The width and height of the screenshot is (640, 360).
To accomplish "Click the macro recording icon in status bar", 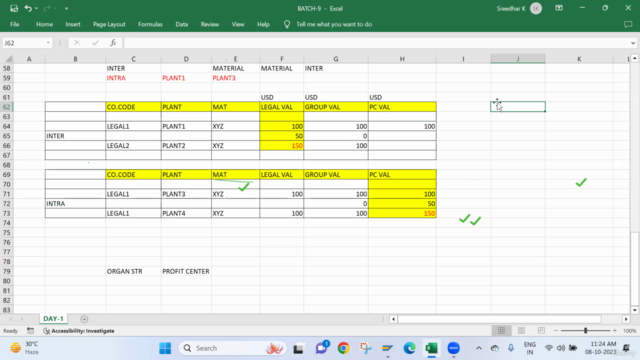I will click(30, 331).
